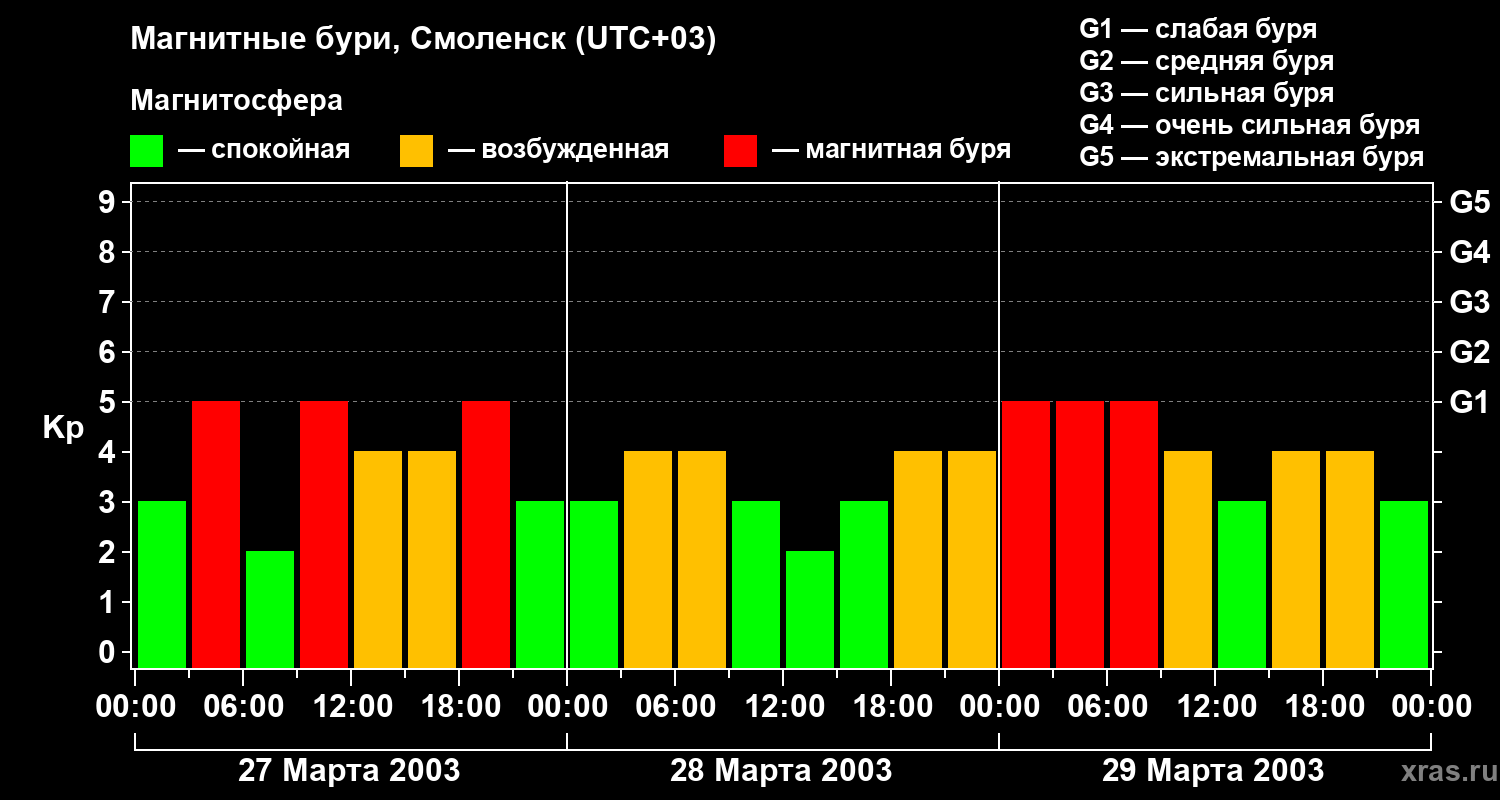Click 27 March 09:00–12:00 red bar
1500x800 pixels.
(324, 534)
